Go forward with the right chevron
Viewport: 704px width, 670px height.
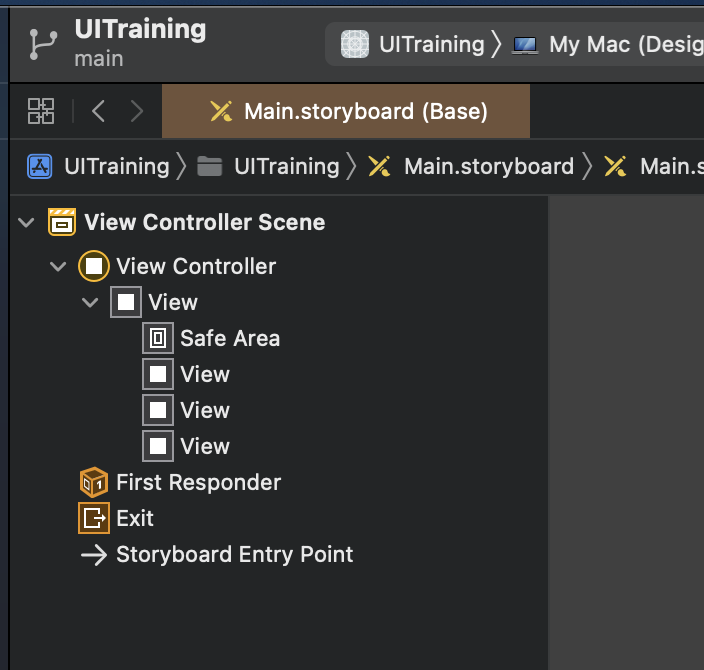[137, 111]
